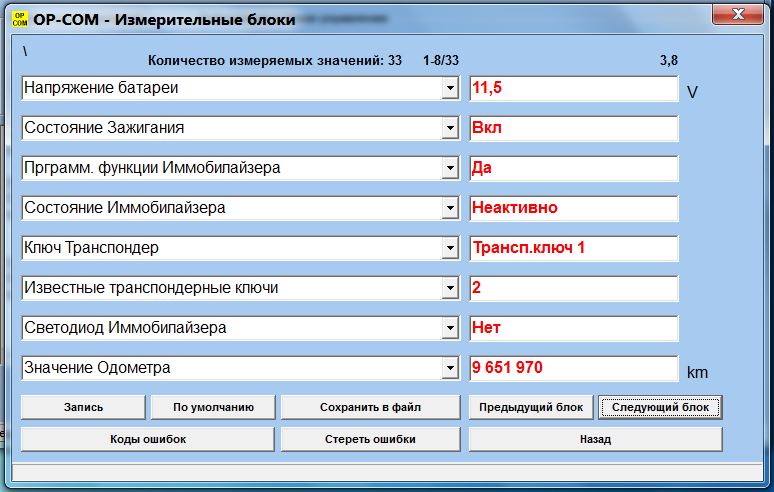Click Светодиод Иммобилайзера combo box text
The image size is (774, 492).
click(125, 328)
